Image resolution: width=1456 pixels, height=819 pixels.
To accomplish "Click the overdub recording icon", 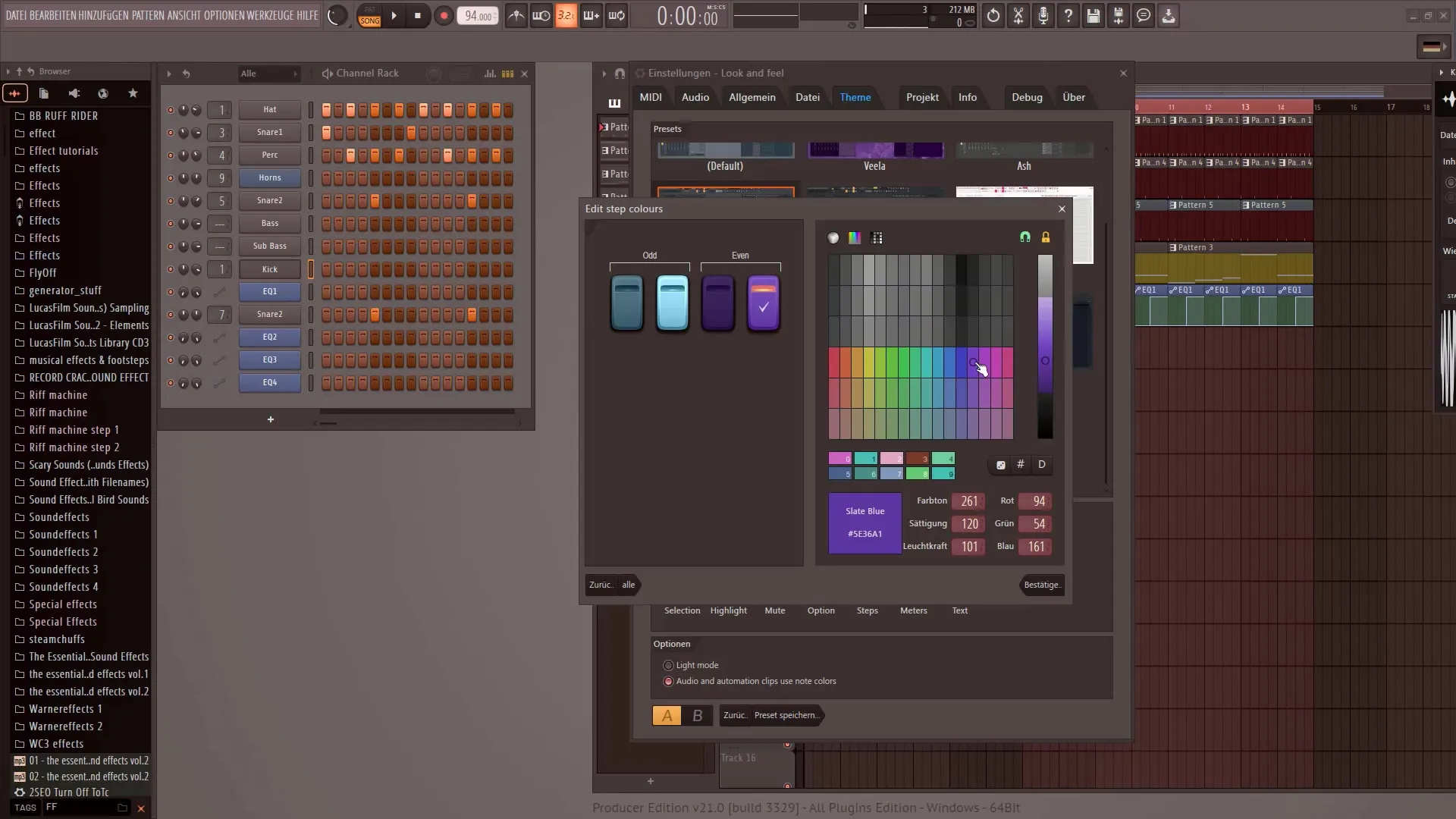I will coord(591,16).
